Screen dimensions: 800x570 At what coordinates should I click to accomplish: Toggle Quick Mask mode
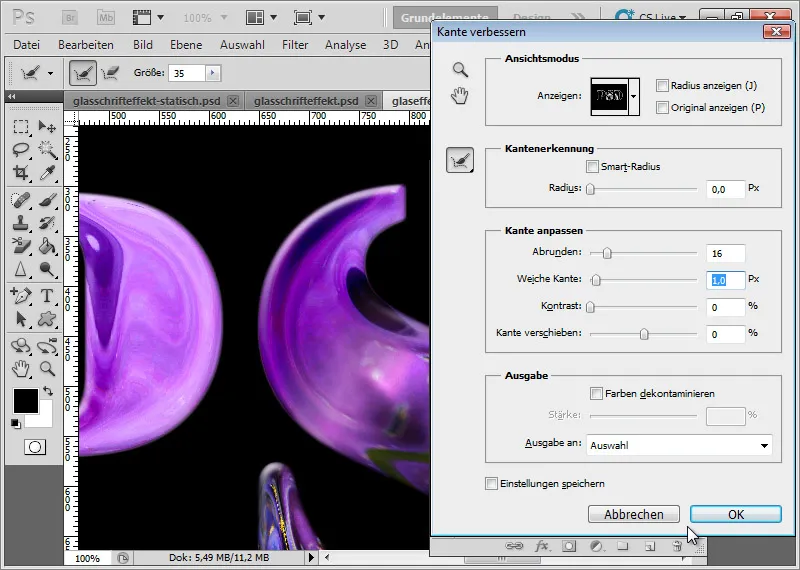click(x=35, y=448)
